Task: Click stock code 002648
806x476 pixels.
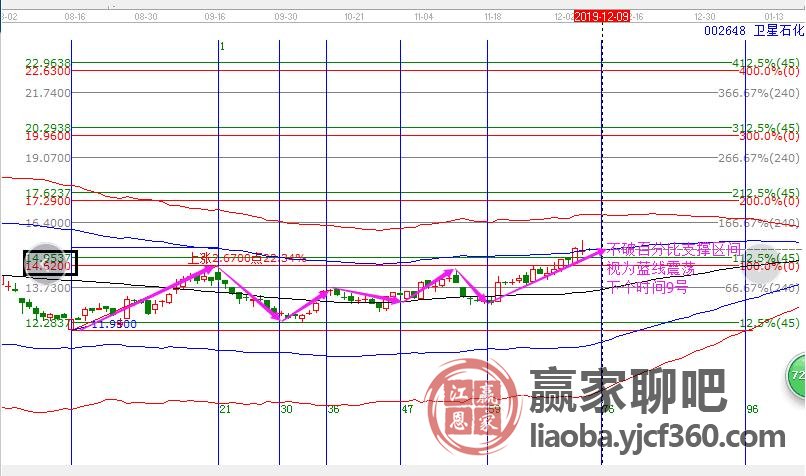Action: [x=725, y=31]
